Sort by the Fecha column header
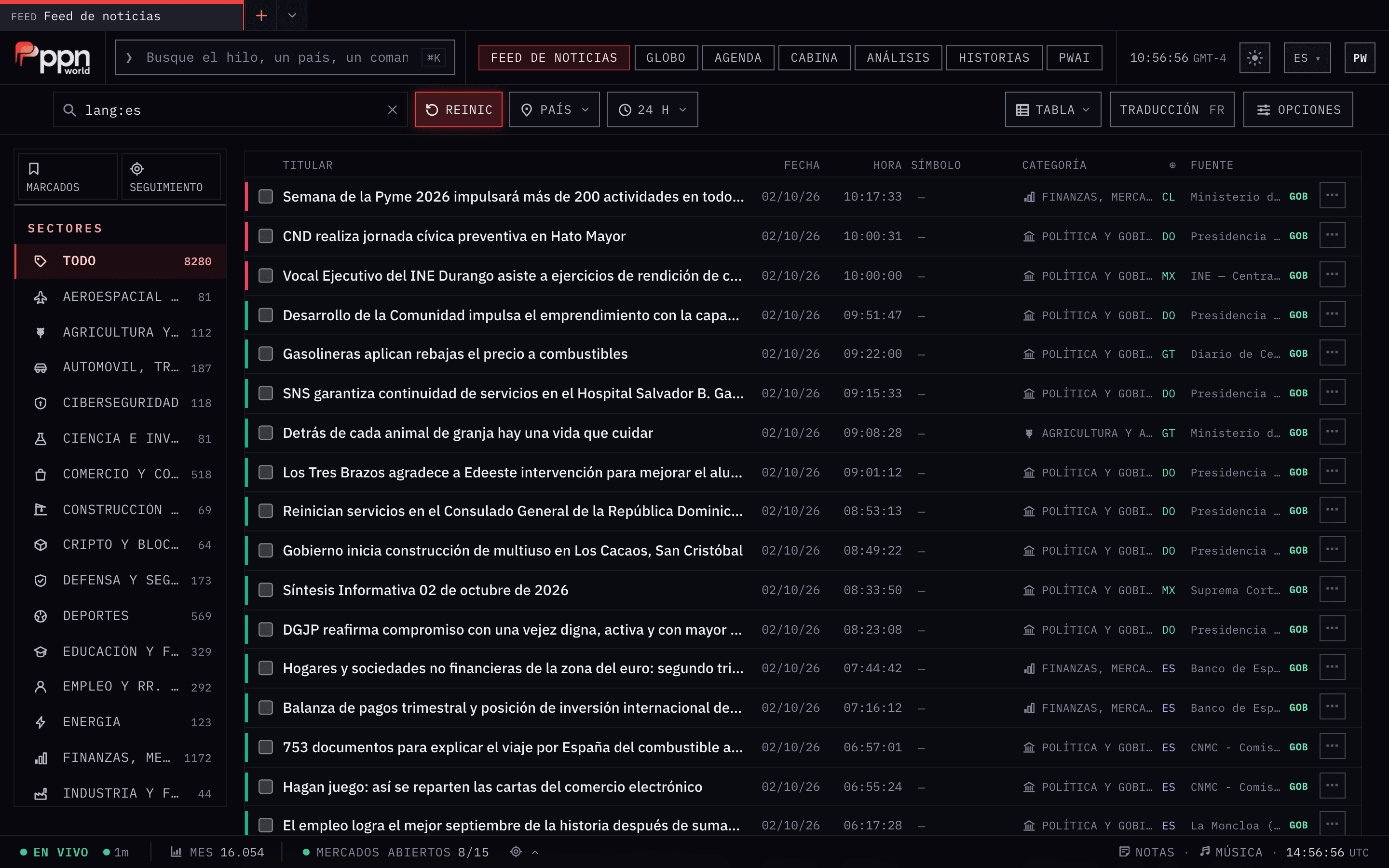This screenshot has width=1389, height=868. pos(801,165)
